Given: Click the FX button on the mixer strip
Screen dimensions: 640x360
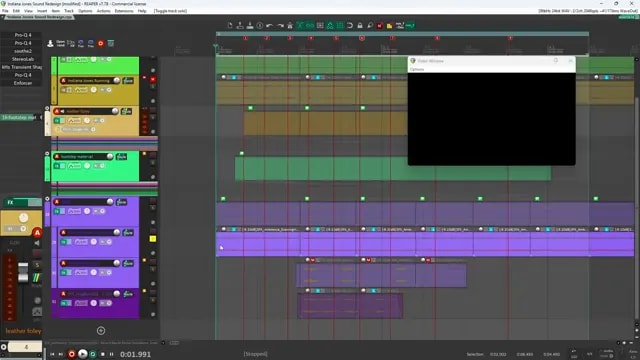Looking at the screenshot, I should pyautogui.click(x=10, y=202).
